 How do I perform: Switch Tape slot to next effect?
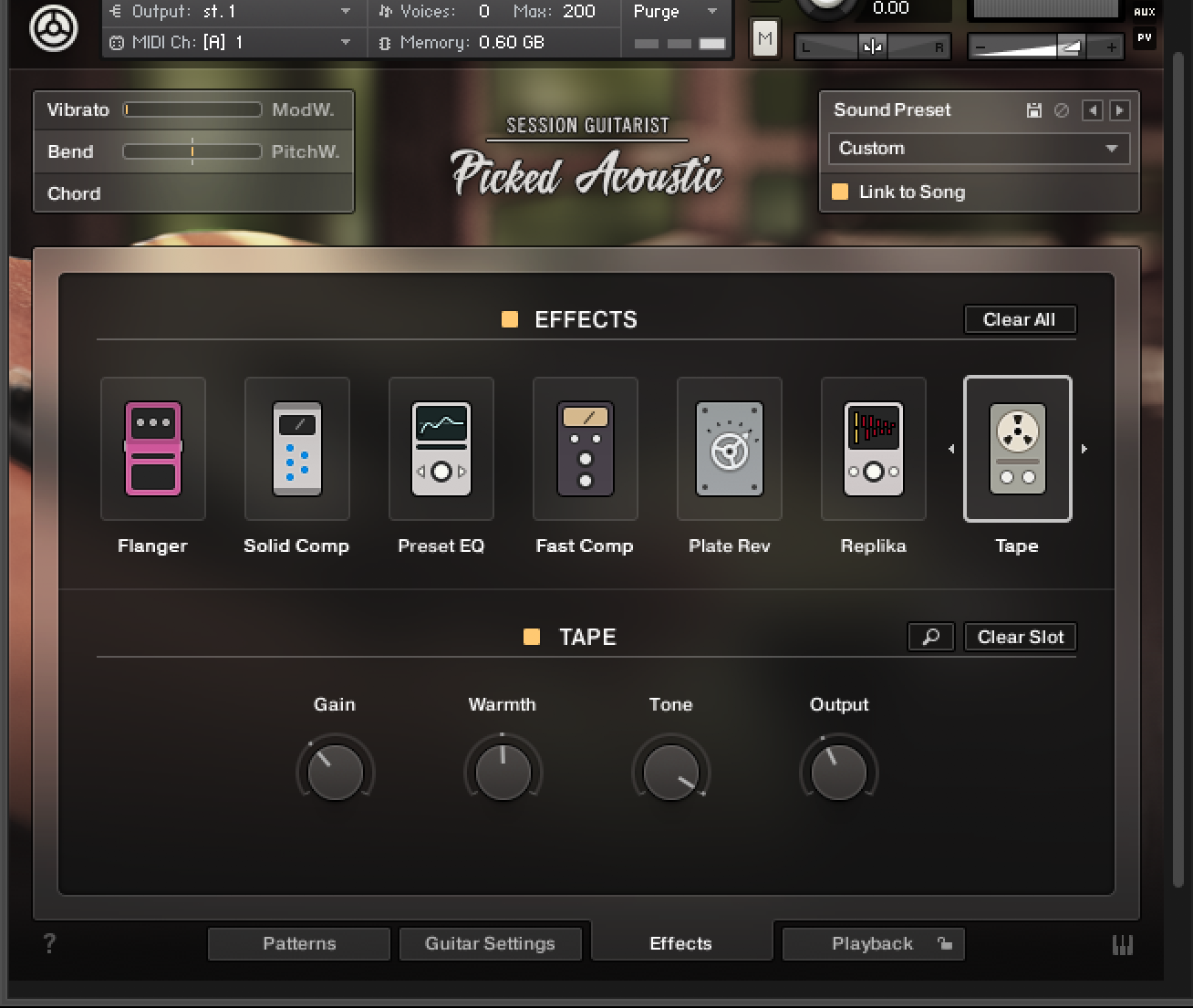[1084, 449]
